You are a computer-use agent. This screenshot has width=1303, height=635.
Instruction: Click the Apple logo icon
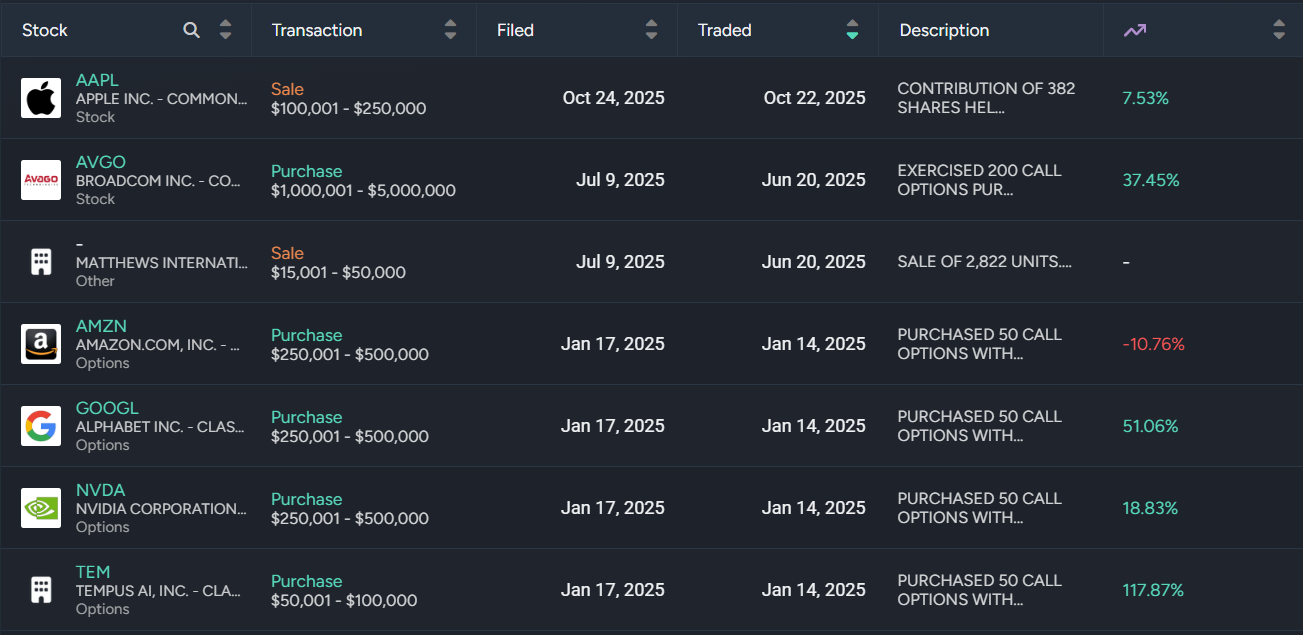[41, 98]
